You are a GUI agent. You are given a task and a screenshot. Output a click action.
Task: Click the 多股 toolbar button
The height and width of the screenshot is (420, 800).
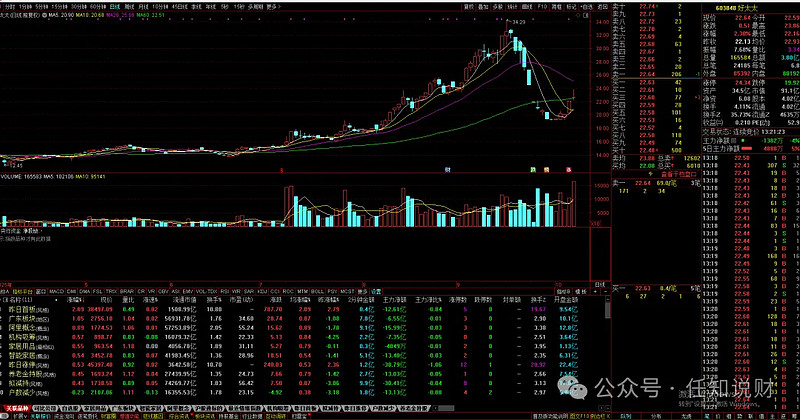tap(497, 7)
